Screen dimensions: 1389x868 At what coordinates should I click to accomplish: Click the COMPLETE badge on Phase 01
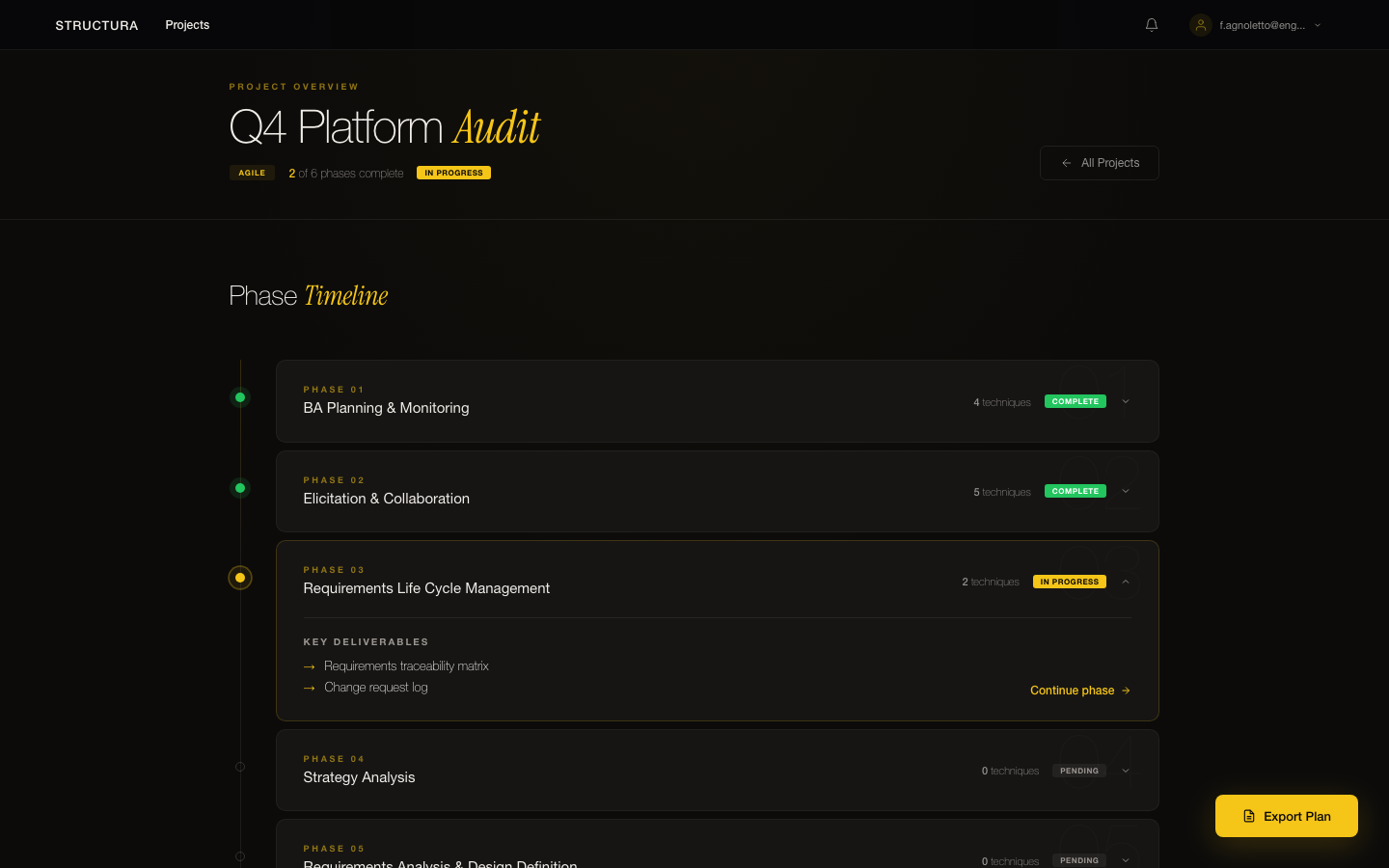(x=1075, y=401)
